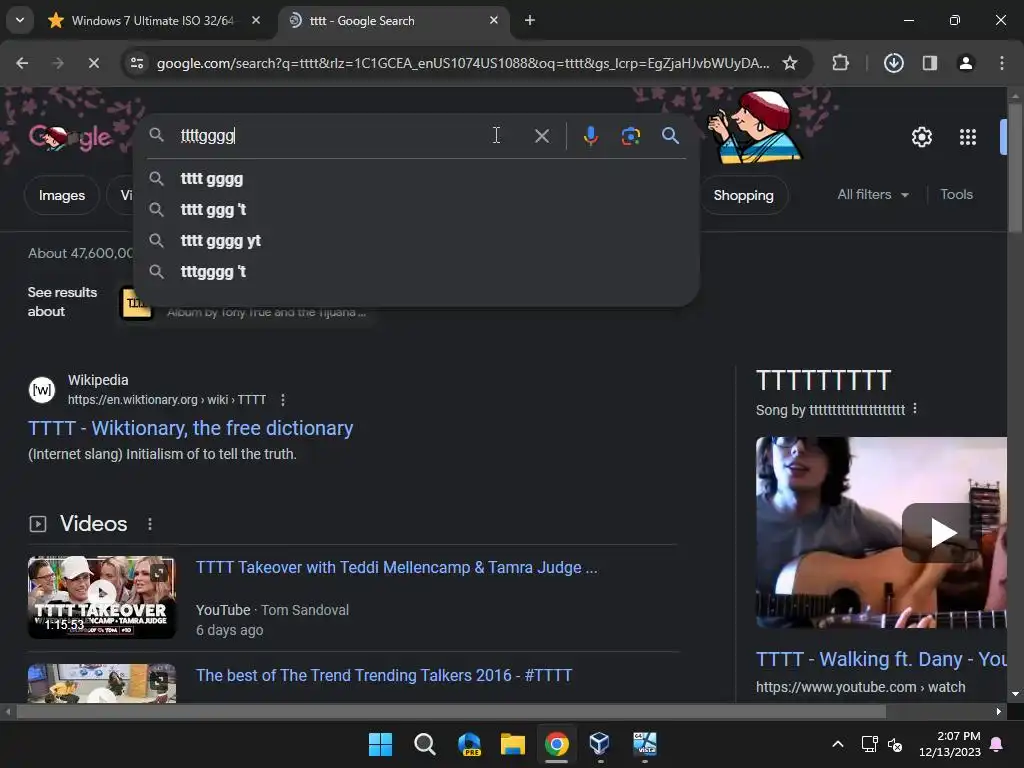The width and height of the screenshot is (1024, 768).
Task: Open TTTT Takeover video link
Action: coord(396,568)
